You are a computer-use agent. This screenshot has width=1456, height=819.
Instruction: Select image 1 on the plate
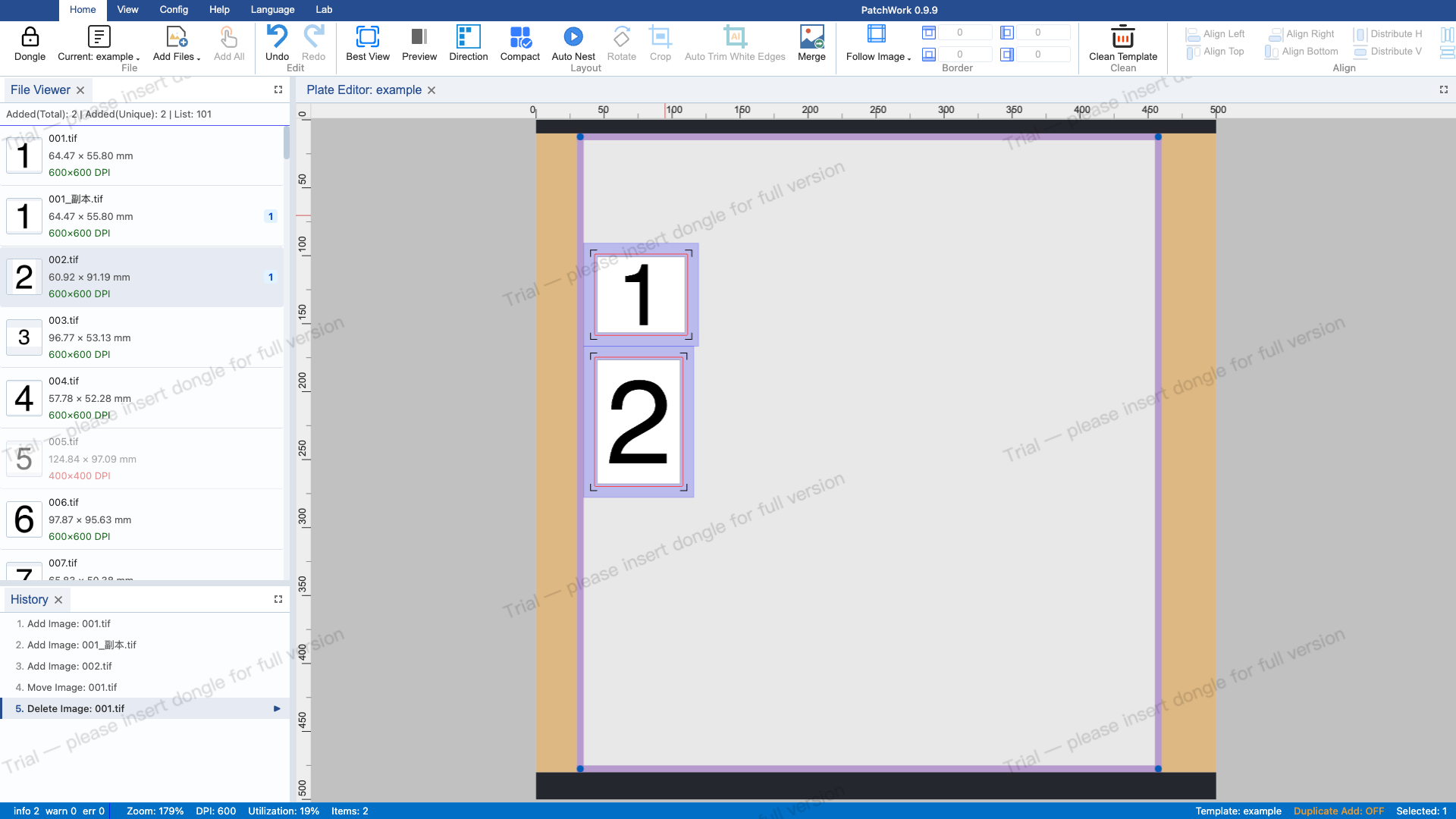pyautogui.click(x=642, y=295)
